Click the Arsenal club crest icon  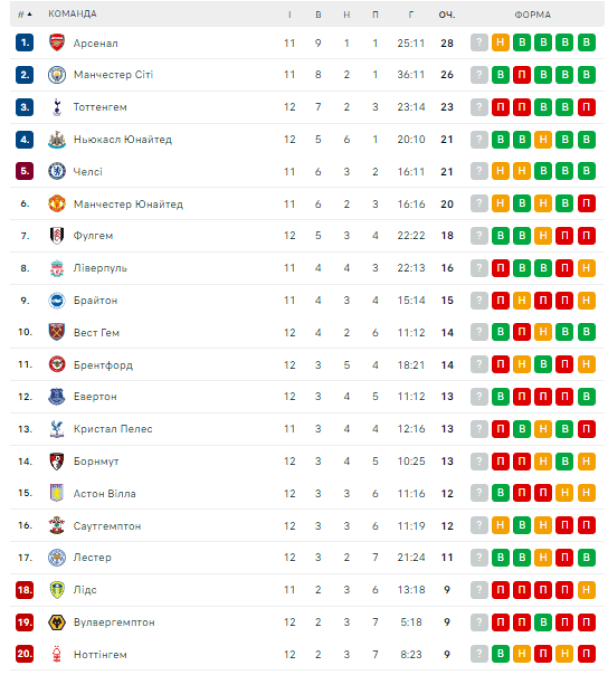(x=56, y=43)
